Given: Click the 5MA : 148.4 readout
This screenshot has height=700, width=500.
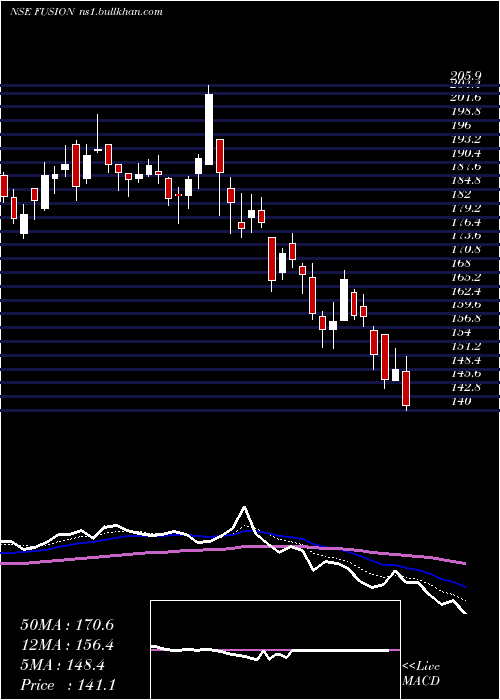Looking at the screenshot, I should pyautogui.click(x=62, y=665).
